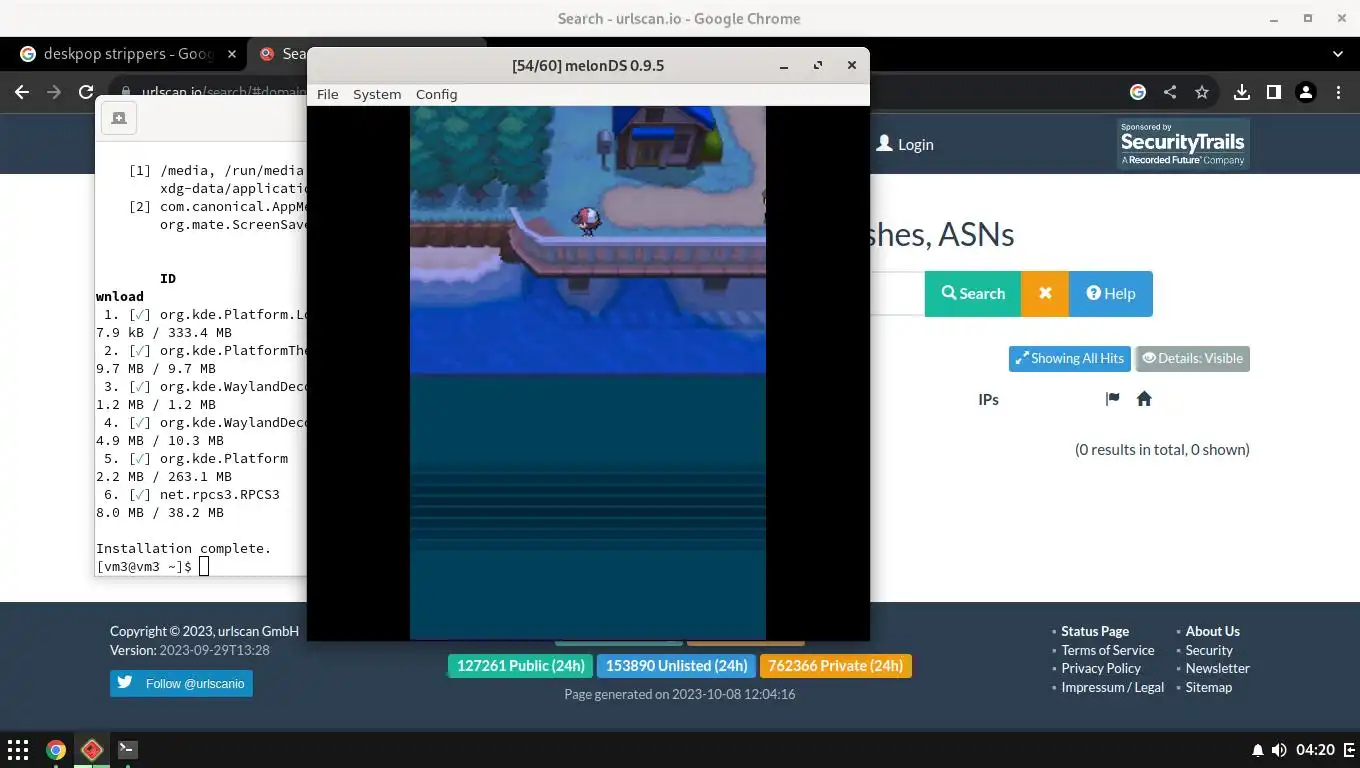Click the site lock icon in the address bar
The width and height of the screenshot is (1360, 768).
click(125, 92)
